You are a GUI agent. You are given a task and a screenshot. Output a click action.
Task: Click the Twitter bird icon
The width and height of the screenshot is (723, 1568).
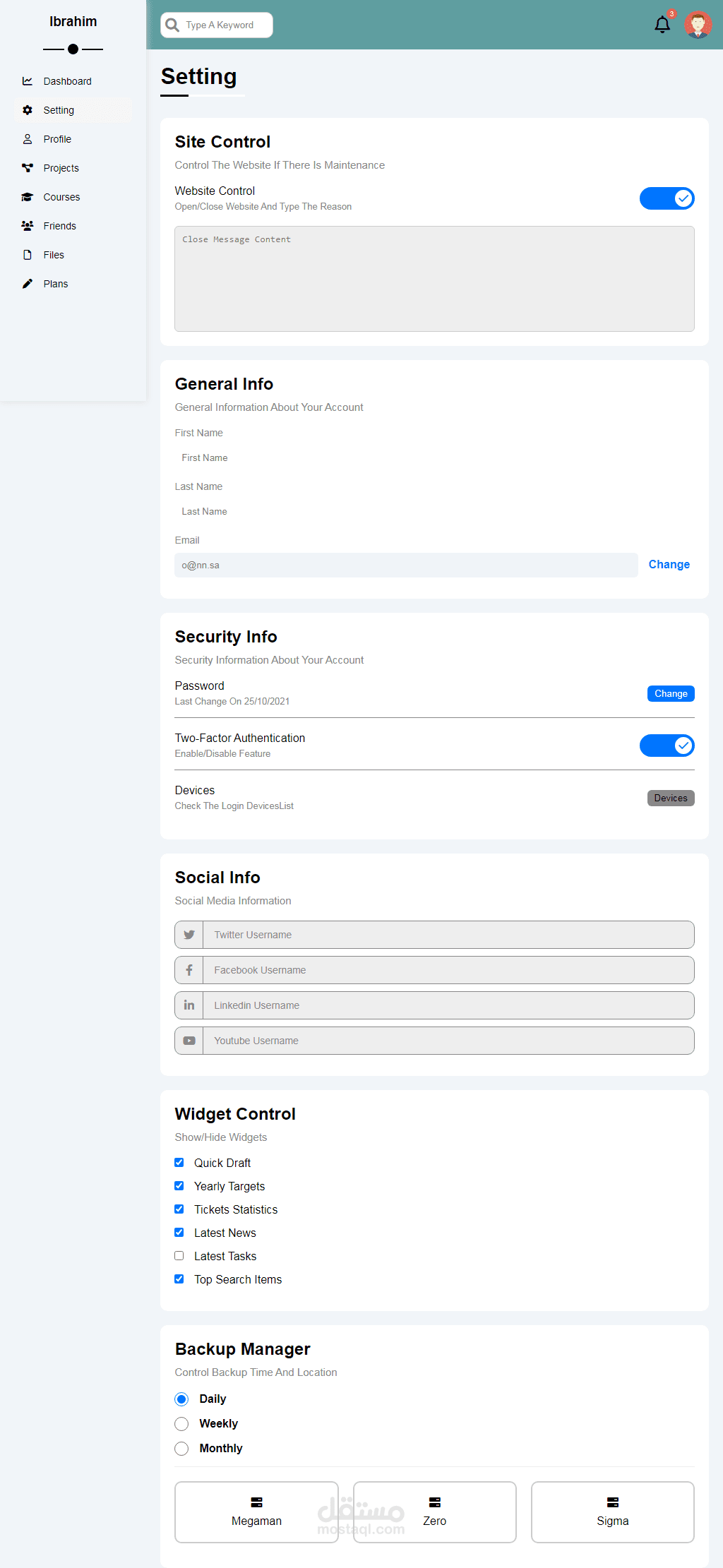(189, 935)
